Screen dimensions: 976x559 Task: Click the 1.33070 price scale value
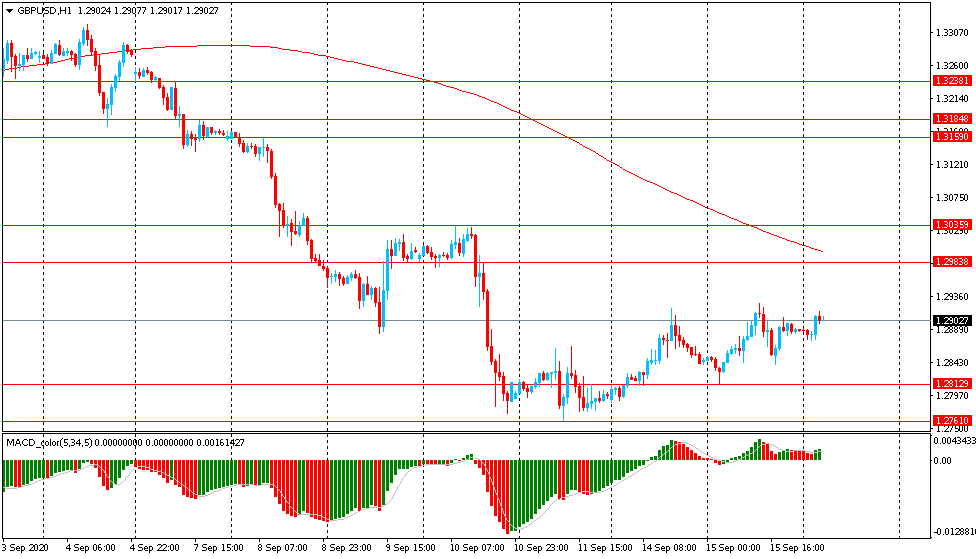tap(952, 32)
